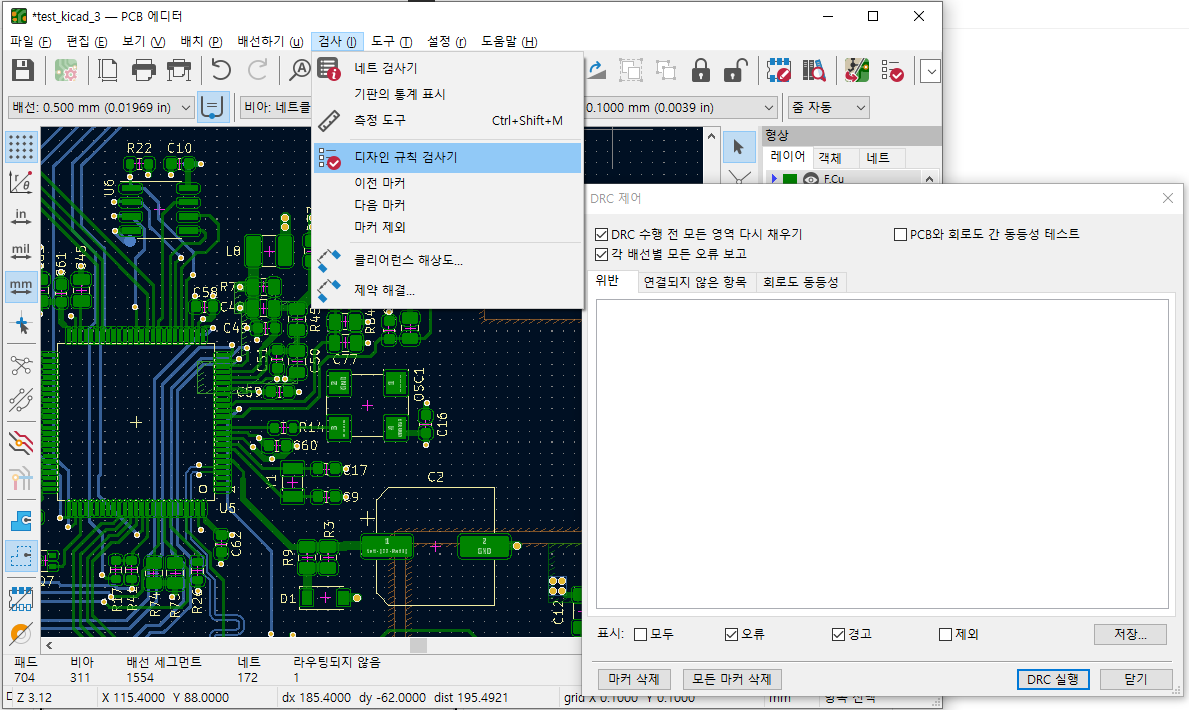Select 기판의 통계 표시 menu entry
Screen dimensions: 1189x710
447,94
